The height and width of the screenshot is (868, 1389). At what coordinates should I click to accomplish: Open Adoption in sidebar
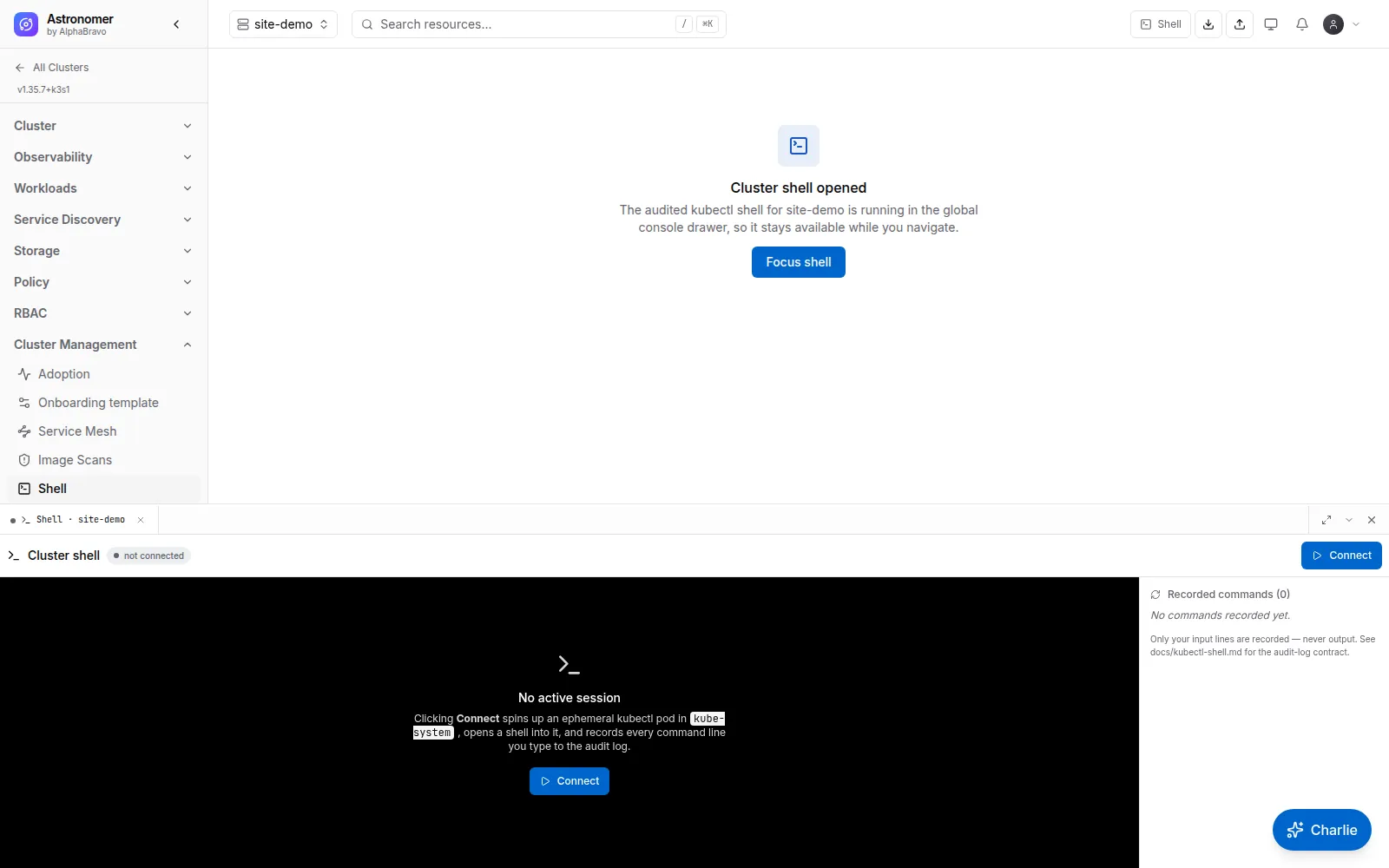coord(103,374)
